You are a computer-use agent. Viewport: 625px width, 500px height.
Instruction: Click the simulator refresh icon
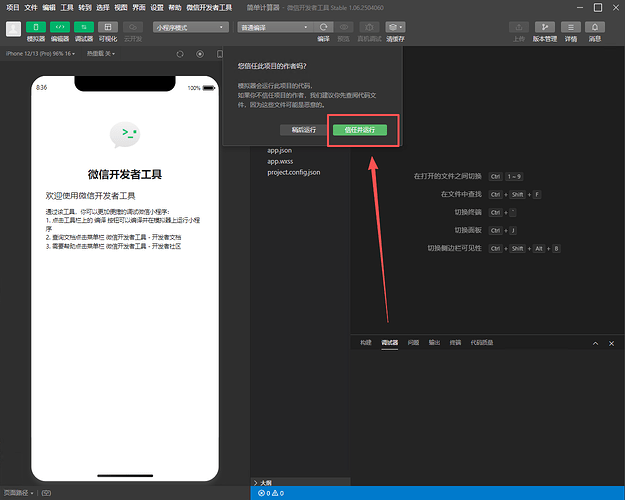tap(180, 53)
